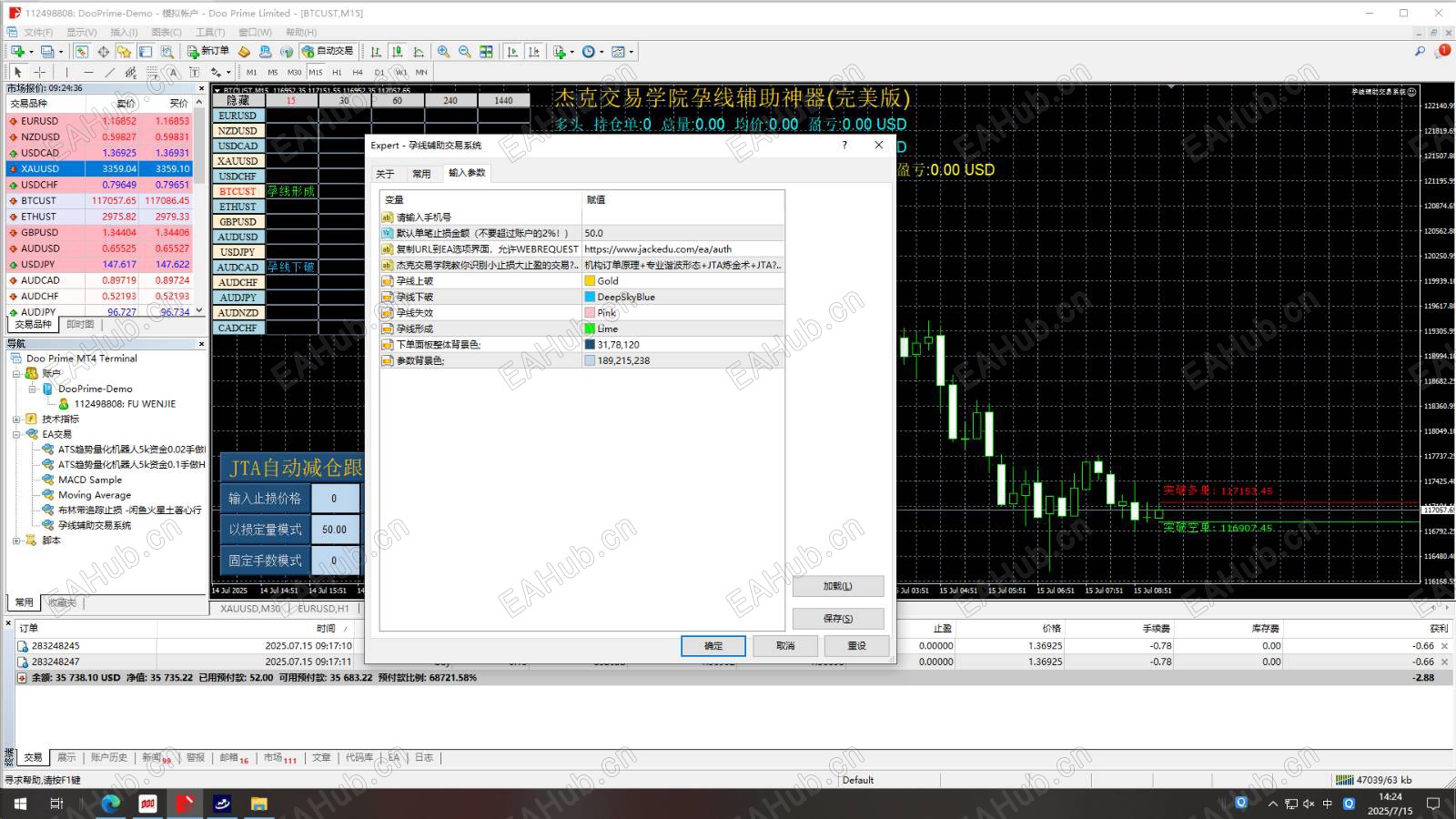This screenshot has width=1456, height=819.
Task: Select the bar chart type icon
Action: point(376,52)
